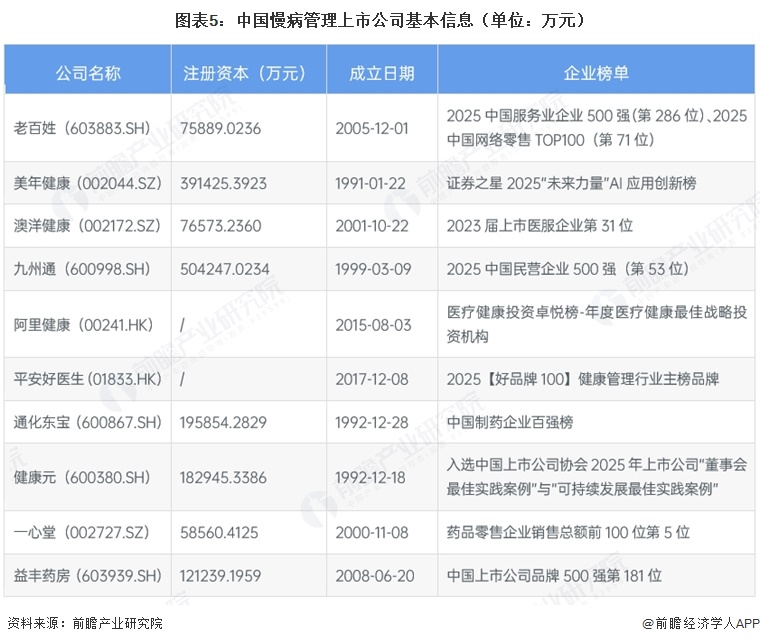Click capital value 76573.2360
Viewport: 760px width, 644px height.
(221, 226)
